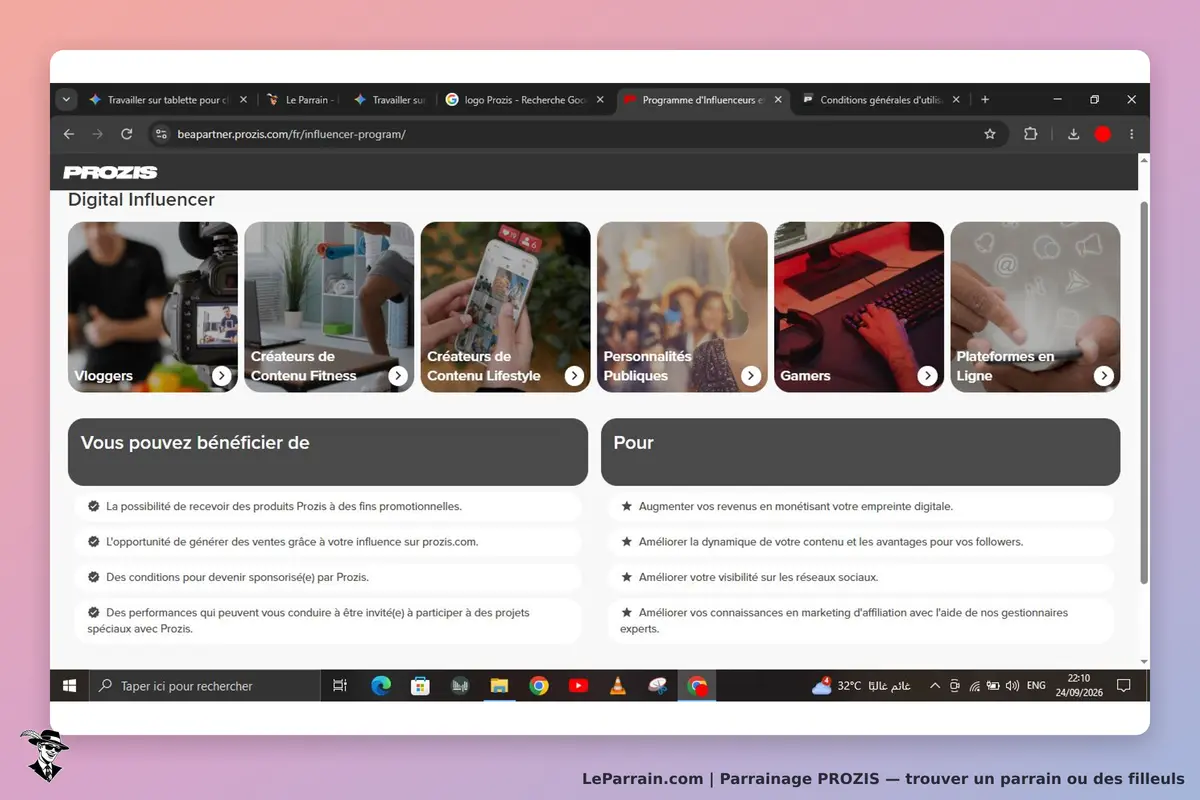1200x800 pixels.
Task: Open Microsoft Store from the taskbar
Action: click(421, 686)
